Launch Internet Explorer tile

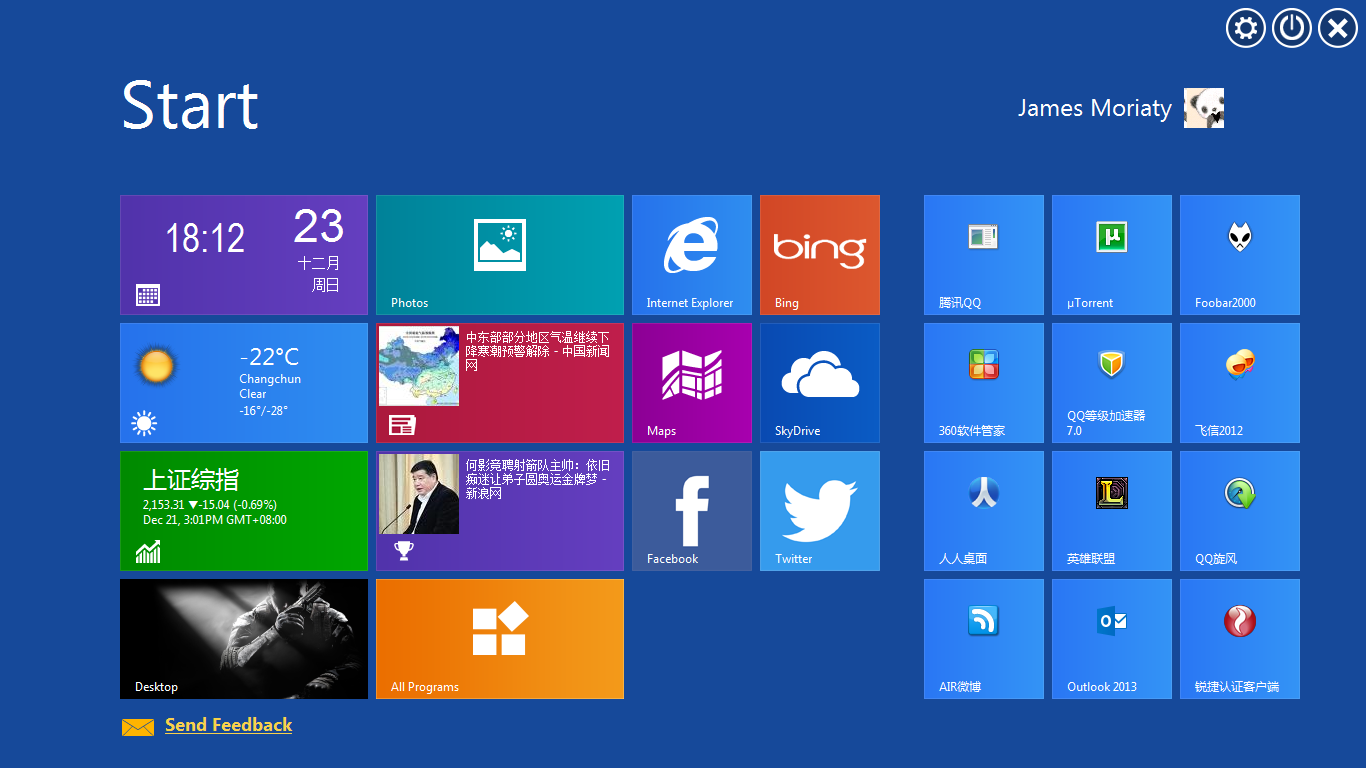692,255
